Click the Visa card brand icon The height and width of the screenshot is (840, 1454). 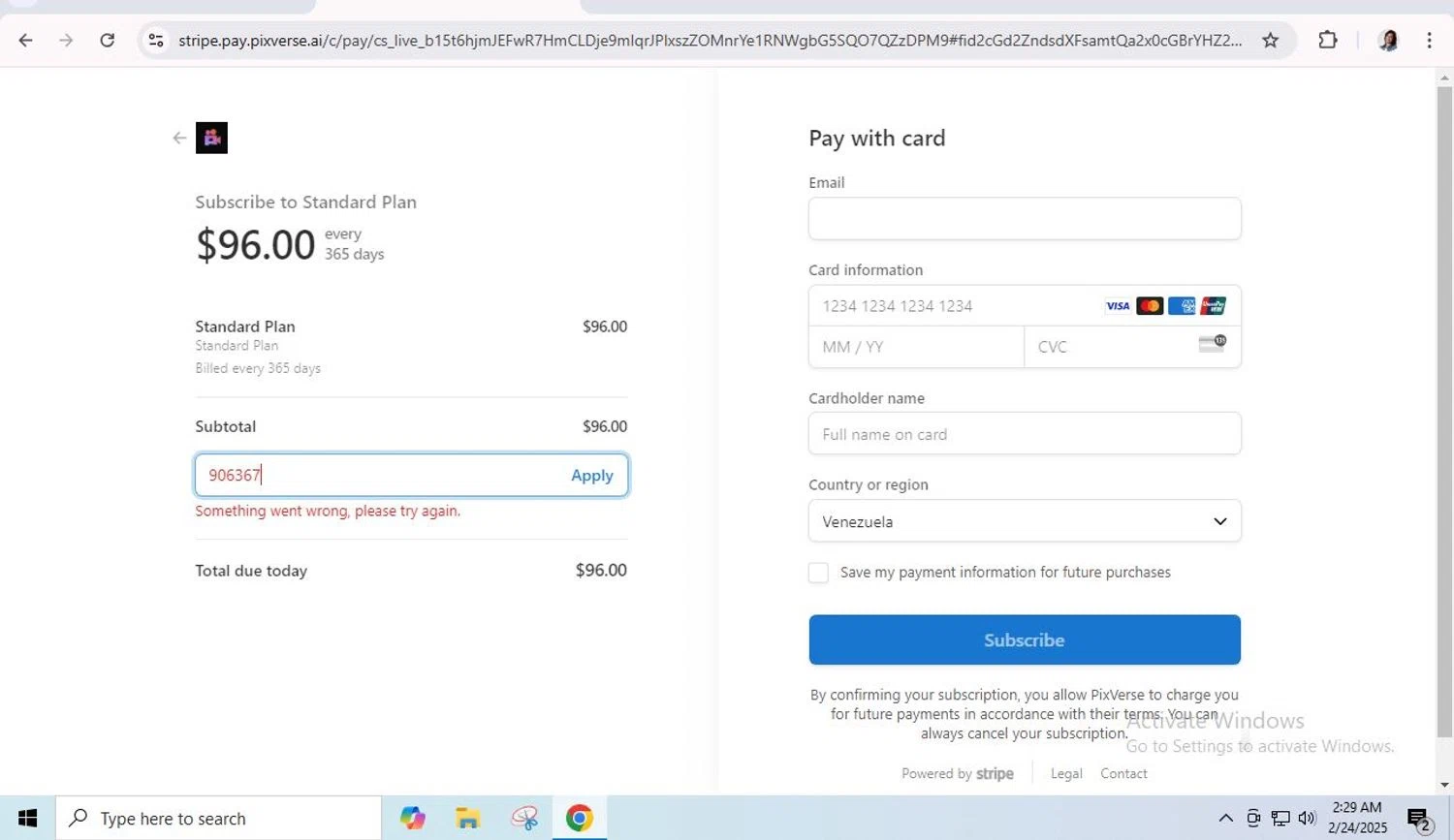1118,306
